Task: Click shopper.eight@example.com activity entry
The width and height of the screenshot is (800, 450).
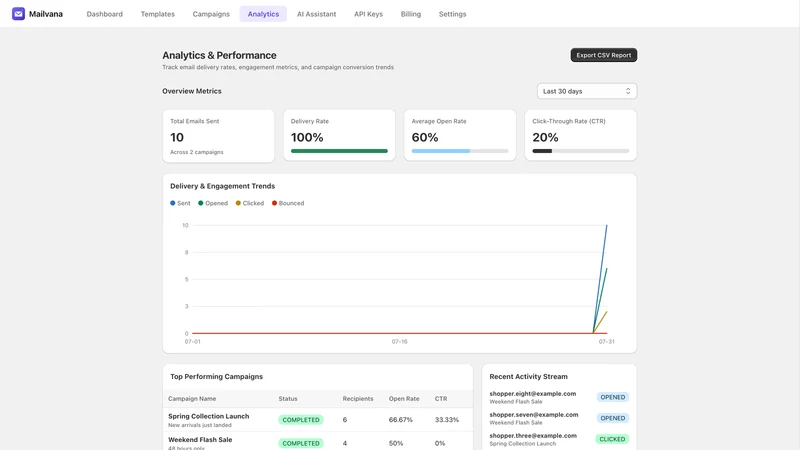Action: [559, 397]
